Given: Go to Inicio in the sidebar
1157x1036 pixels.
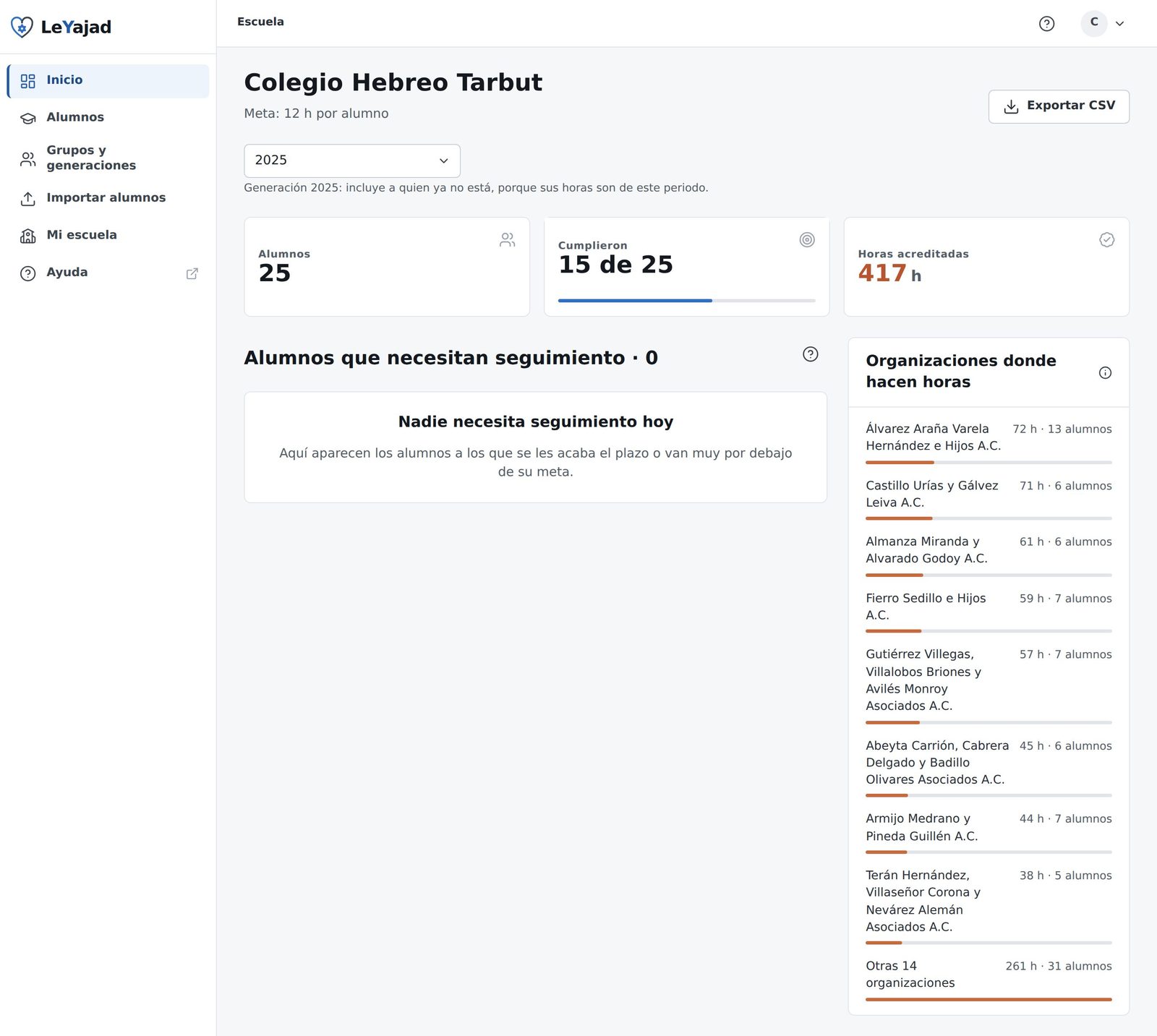Looking at the screenshot, I should (x=108, y=81).
